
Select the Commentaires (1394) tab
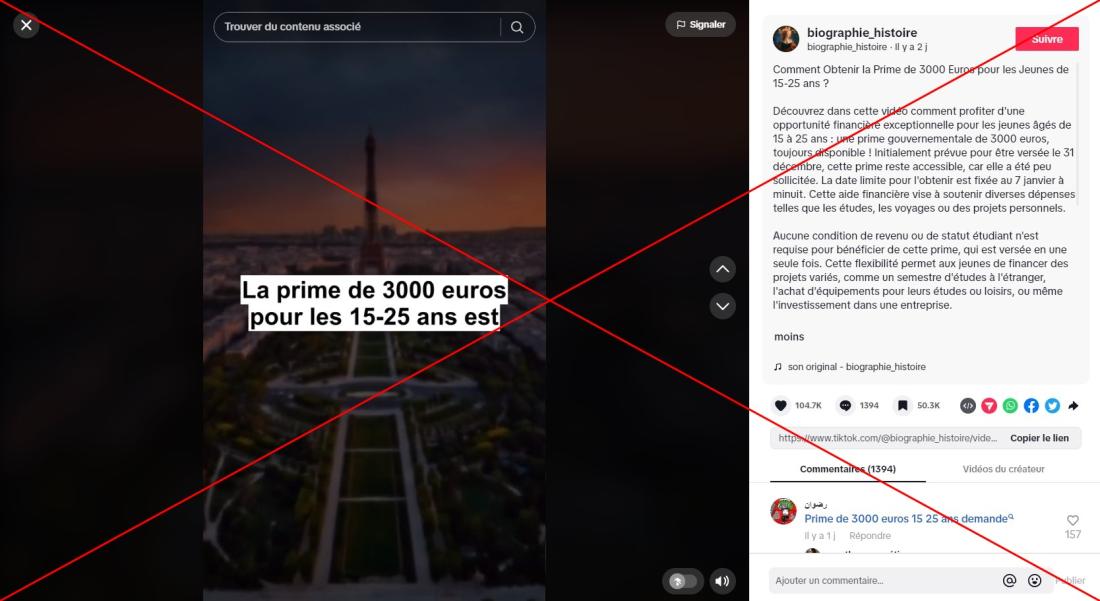pyautogui.click(x=847, y=469)
